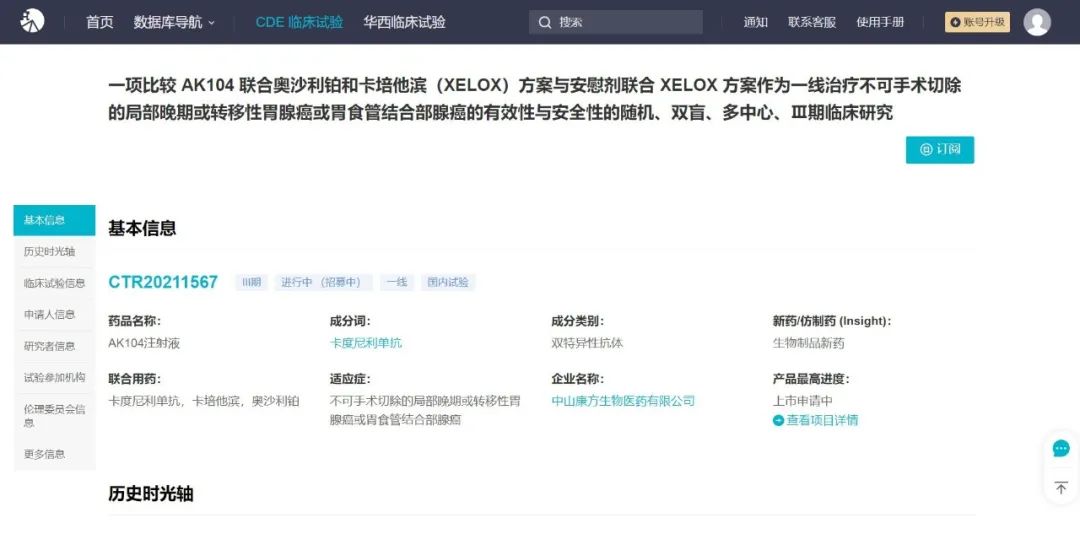Viewport: 1080px width, 534px height.
Task: Click the site logo icon
Action: [32, 21]
